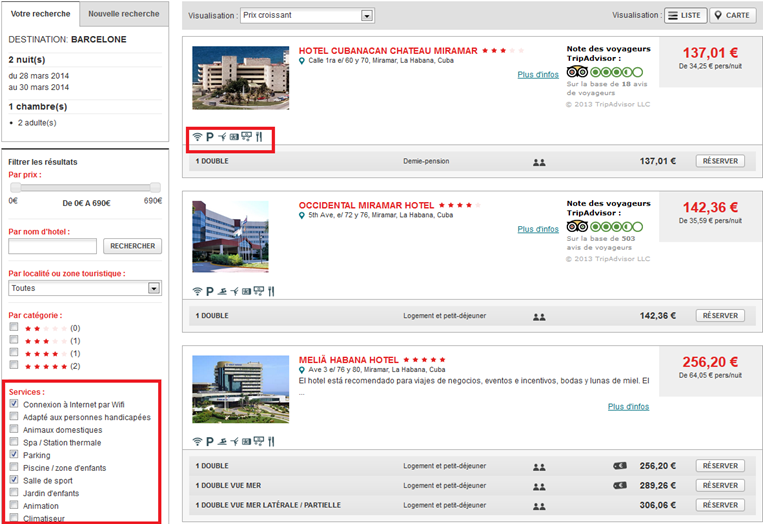Viewport: 763px width, 524px height.
Task: Click the map pin icon beside the Occidental Miramar address
Action: pos(302,215)
